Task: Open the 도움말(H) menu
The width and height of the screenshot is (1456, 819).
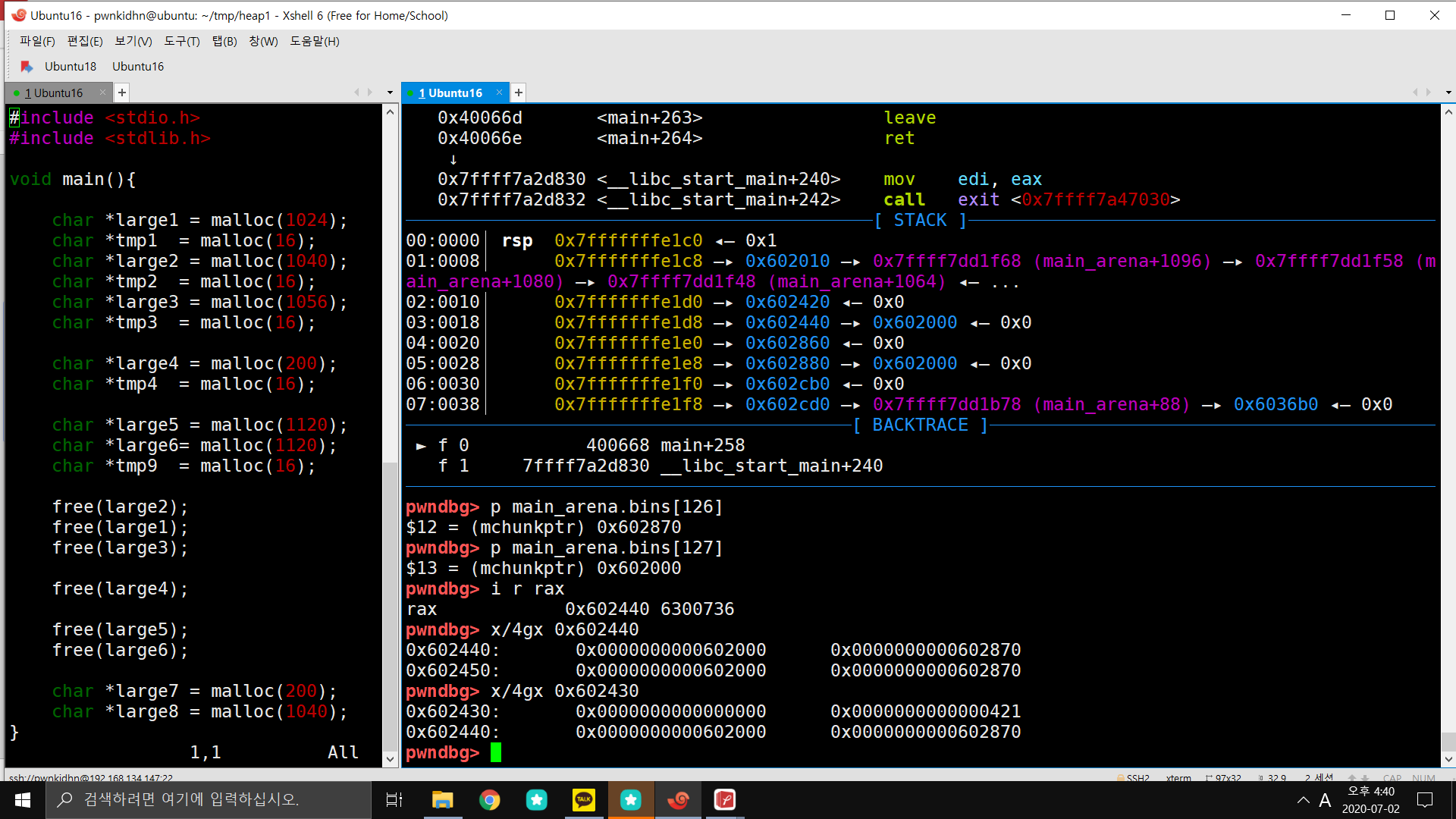Action: [315, 41]
